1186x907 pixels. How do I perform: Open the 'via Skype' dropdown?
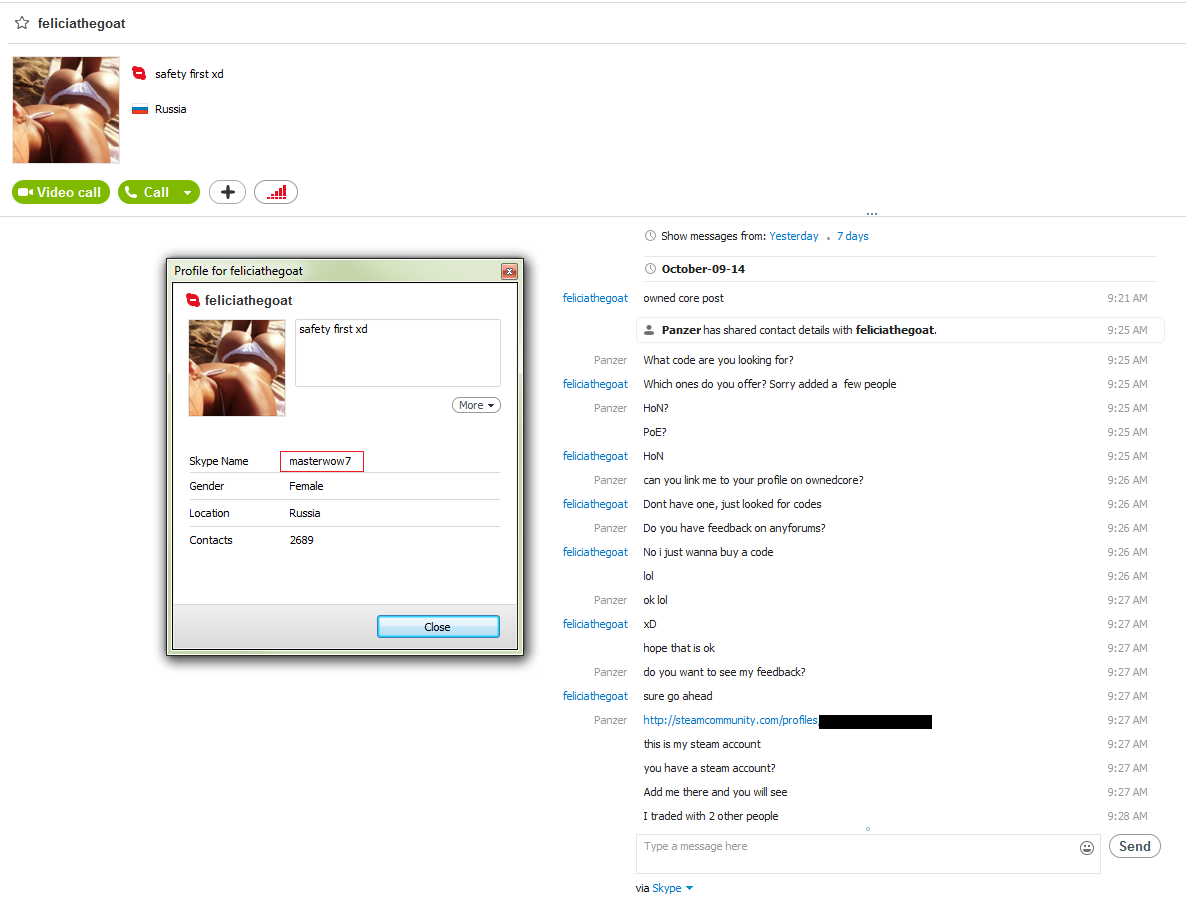pyautogui.click(x=672, y=888)
